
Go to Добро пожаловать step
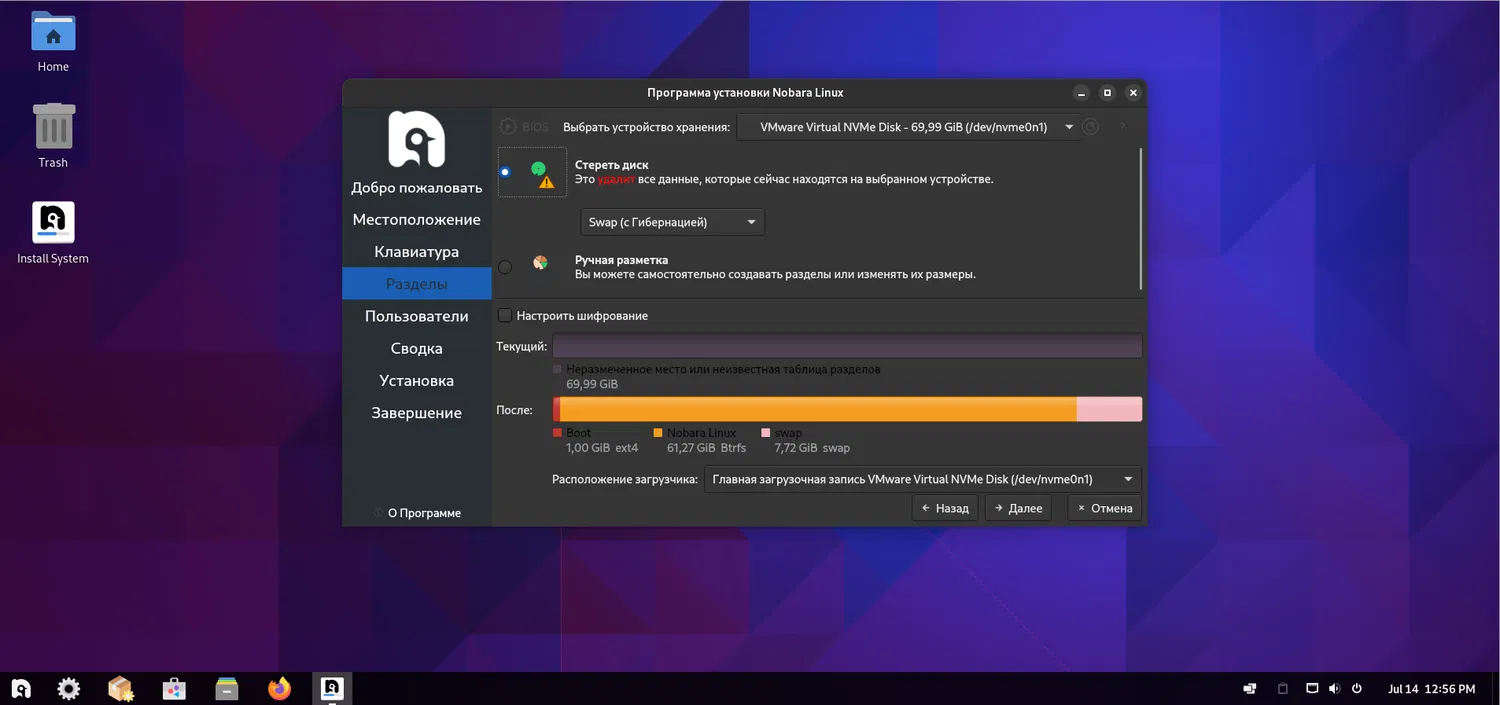[x=416, y=187]
